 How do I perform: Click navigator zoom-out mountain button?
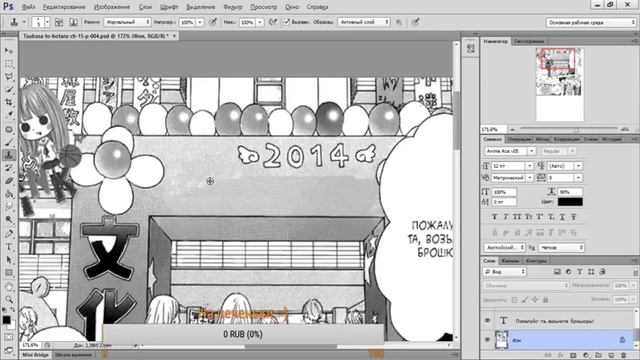pos(513,129)
